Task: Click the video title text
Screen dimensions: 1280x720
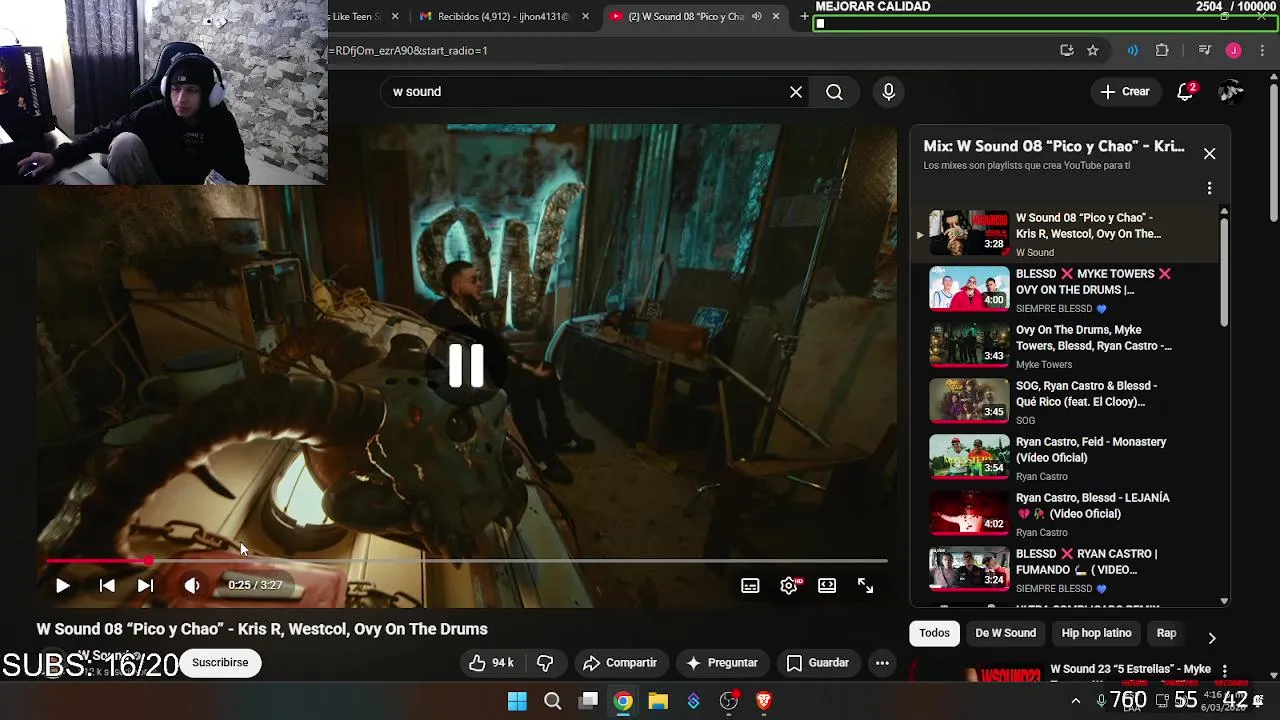Action: [x=262, y=629]
